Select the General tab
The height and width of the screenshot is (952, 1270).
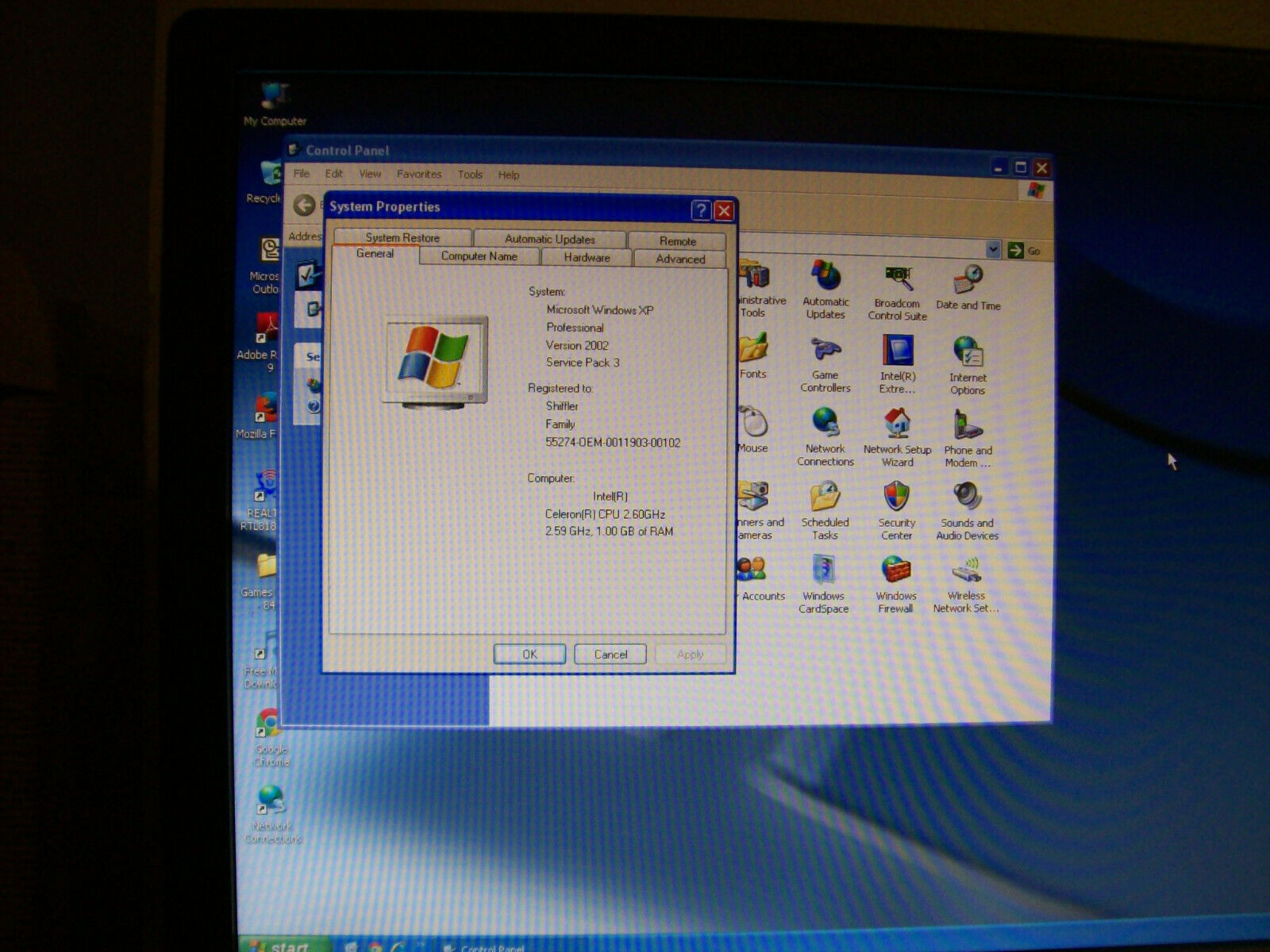tap(375, 254)
